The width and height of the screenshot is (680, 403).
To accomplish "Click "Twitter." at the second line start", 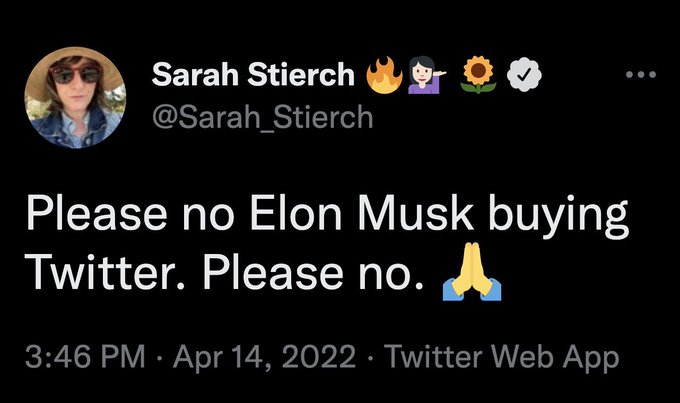I will coord(102,270).
